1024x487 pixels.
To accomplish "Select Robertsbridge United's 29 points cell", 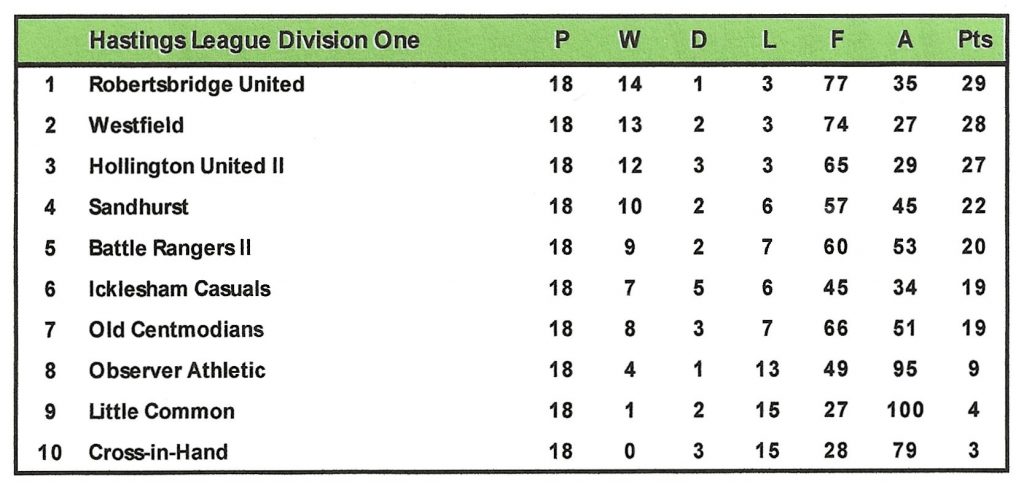I will tap(974, 84).
